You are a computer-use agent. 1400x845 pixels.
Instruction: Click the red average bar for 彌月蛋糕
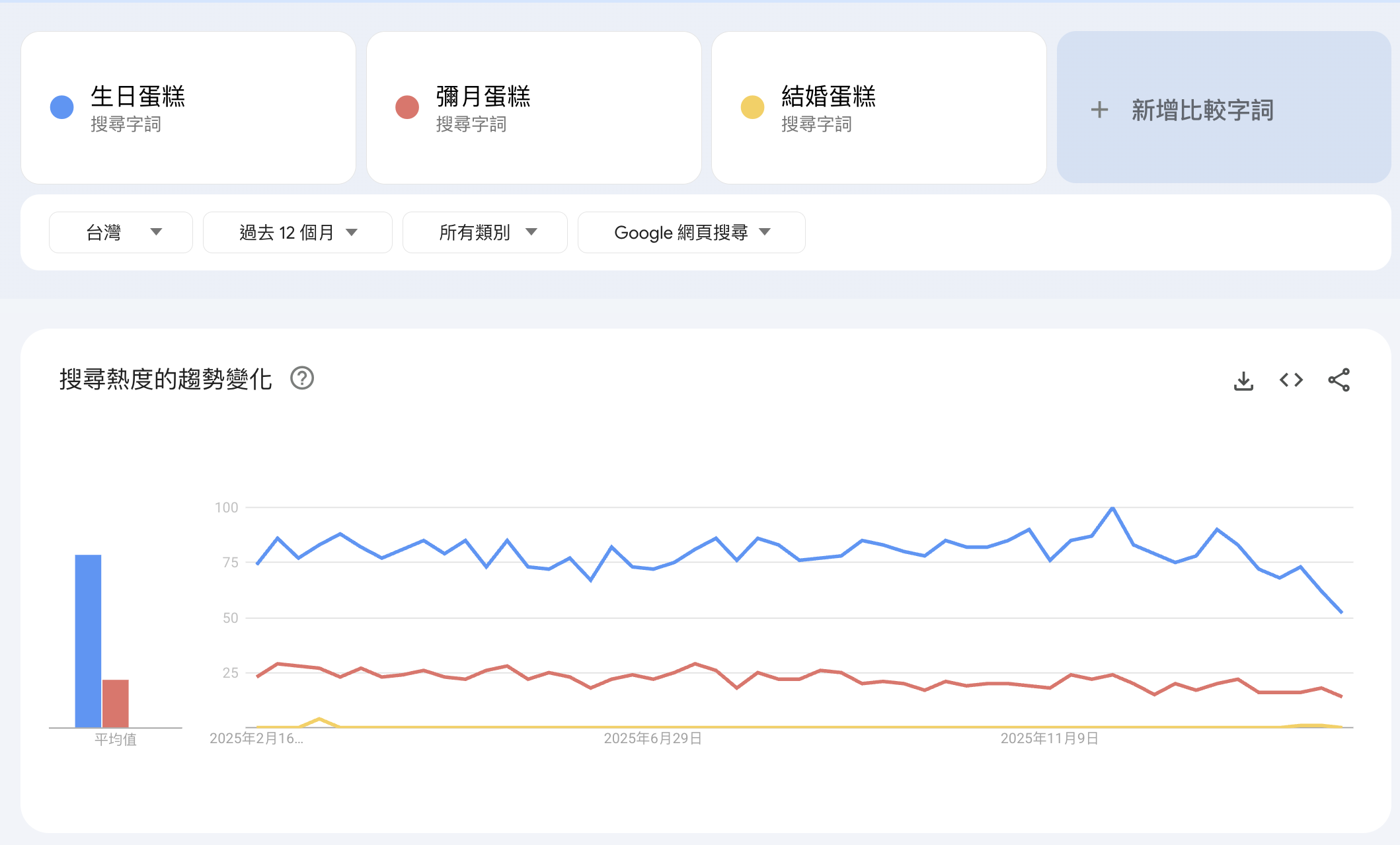[115, 703]
